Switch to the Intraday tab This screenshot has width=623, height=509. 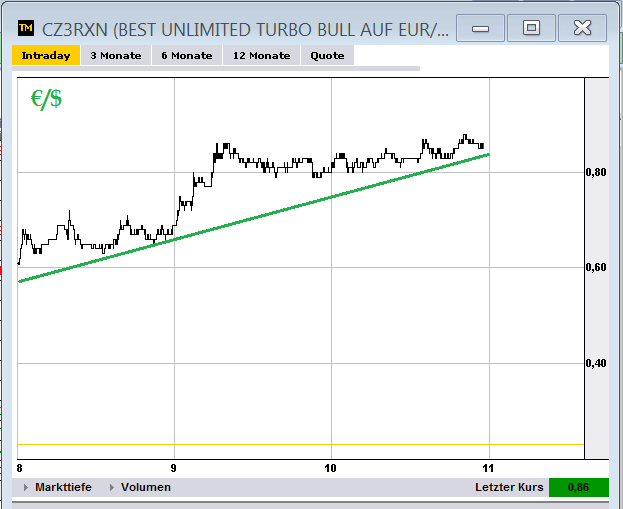(45, 56)
